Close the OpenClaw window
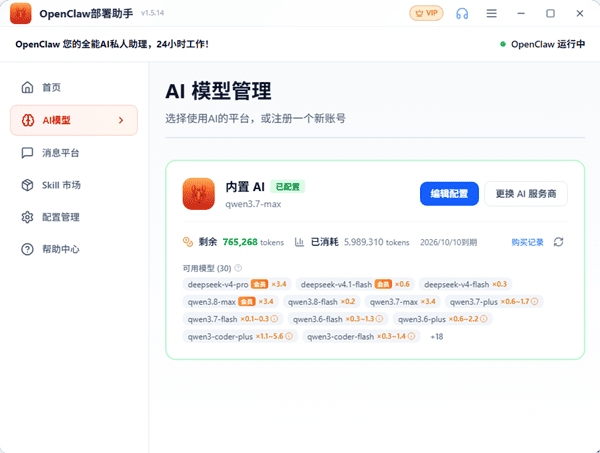 click(580, 13)
